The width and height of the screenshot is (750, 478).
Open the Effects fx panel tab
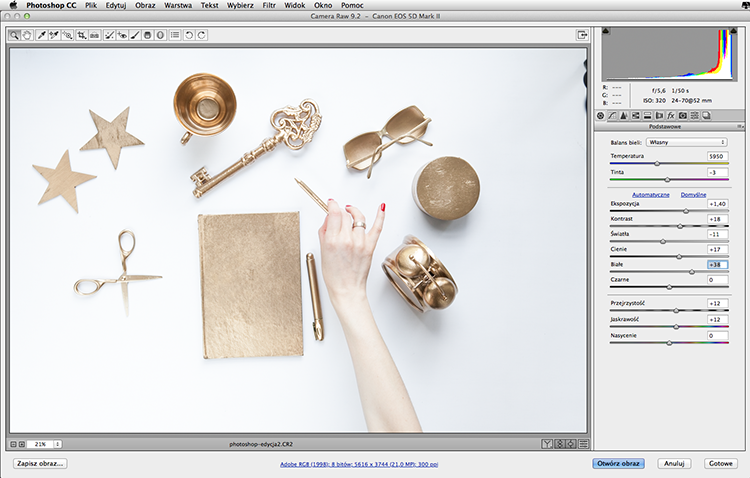coord(671,115)
